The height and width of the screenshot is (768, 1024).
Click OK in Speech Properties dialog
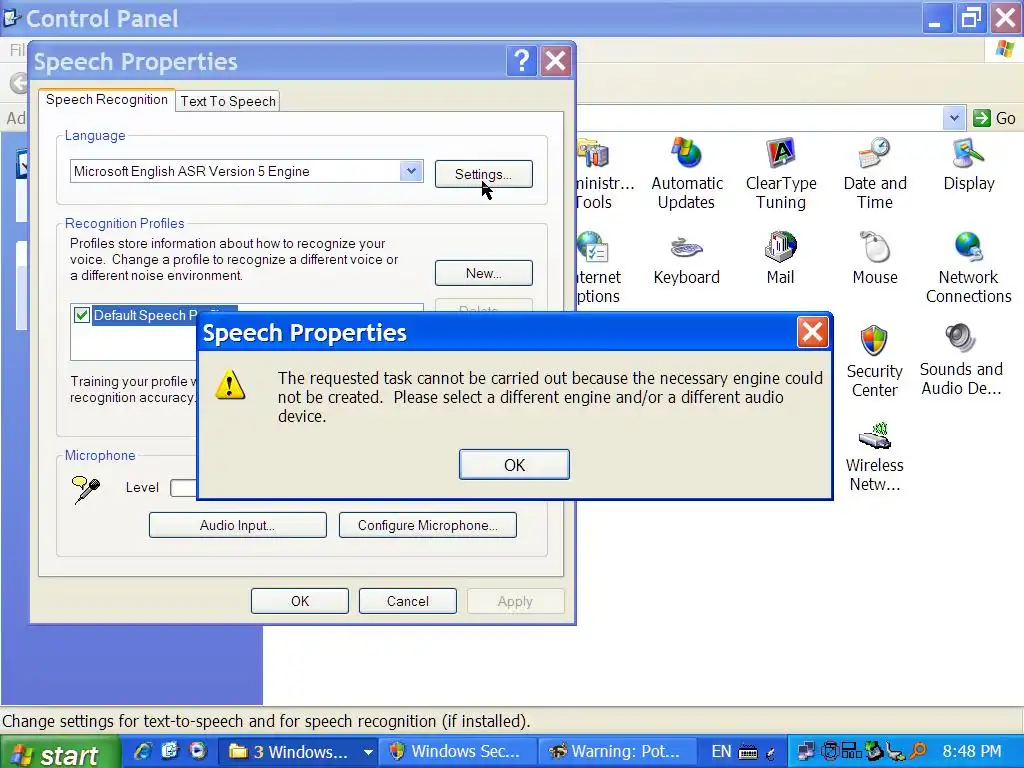pos(300,601)
